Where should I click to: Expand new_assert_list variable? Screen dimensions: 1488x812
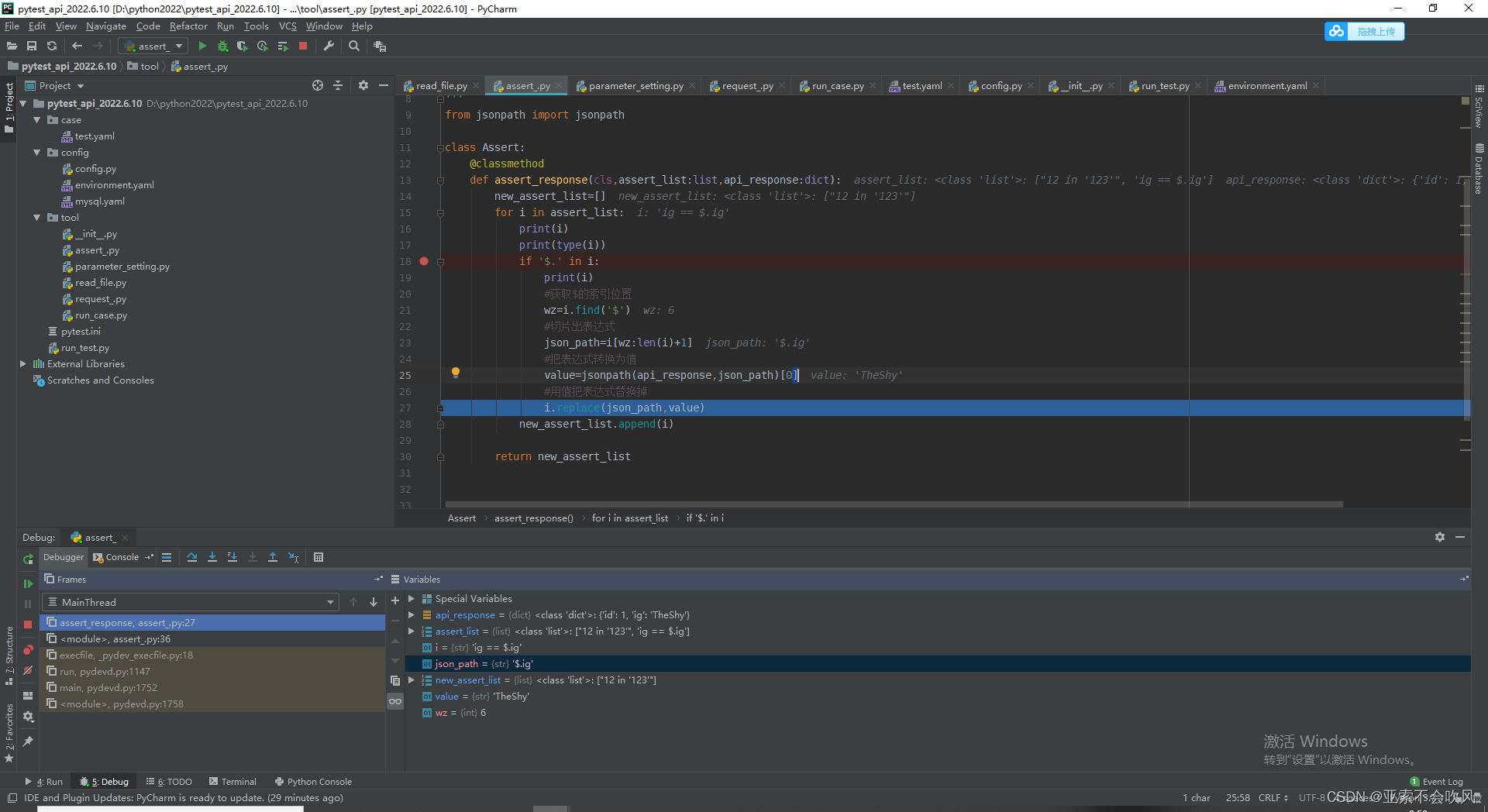coord(412,680)
